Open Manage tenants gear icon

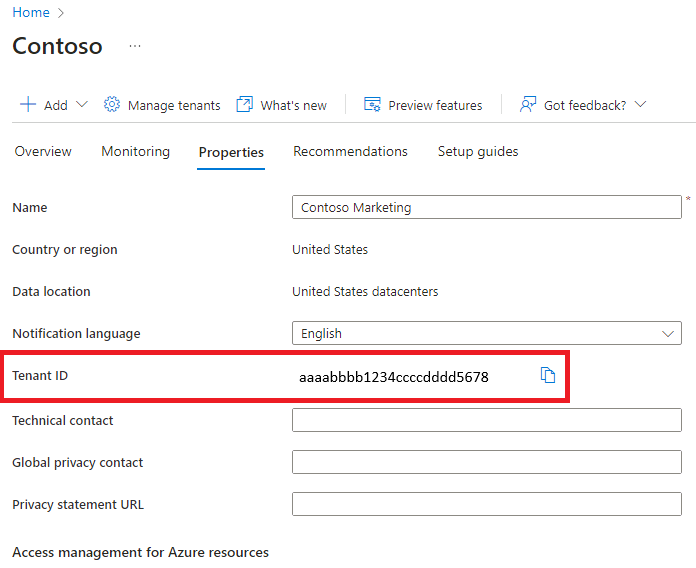pyautogui.click(x=112, y=105)
